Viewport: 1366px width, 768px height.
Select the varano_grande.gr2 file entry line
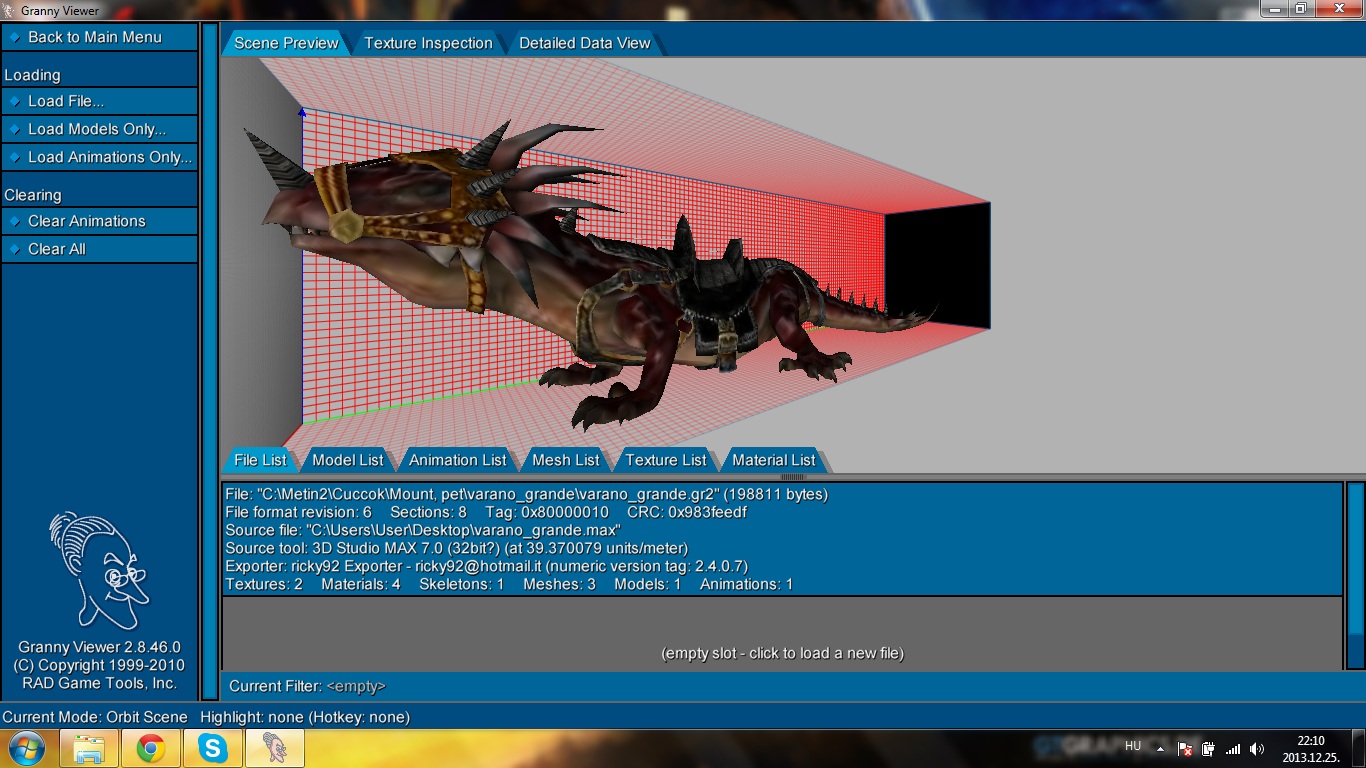coord(527,494)
